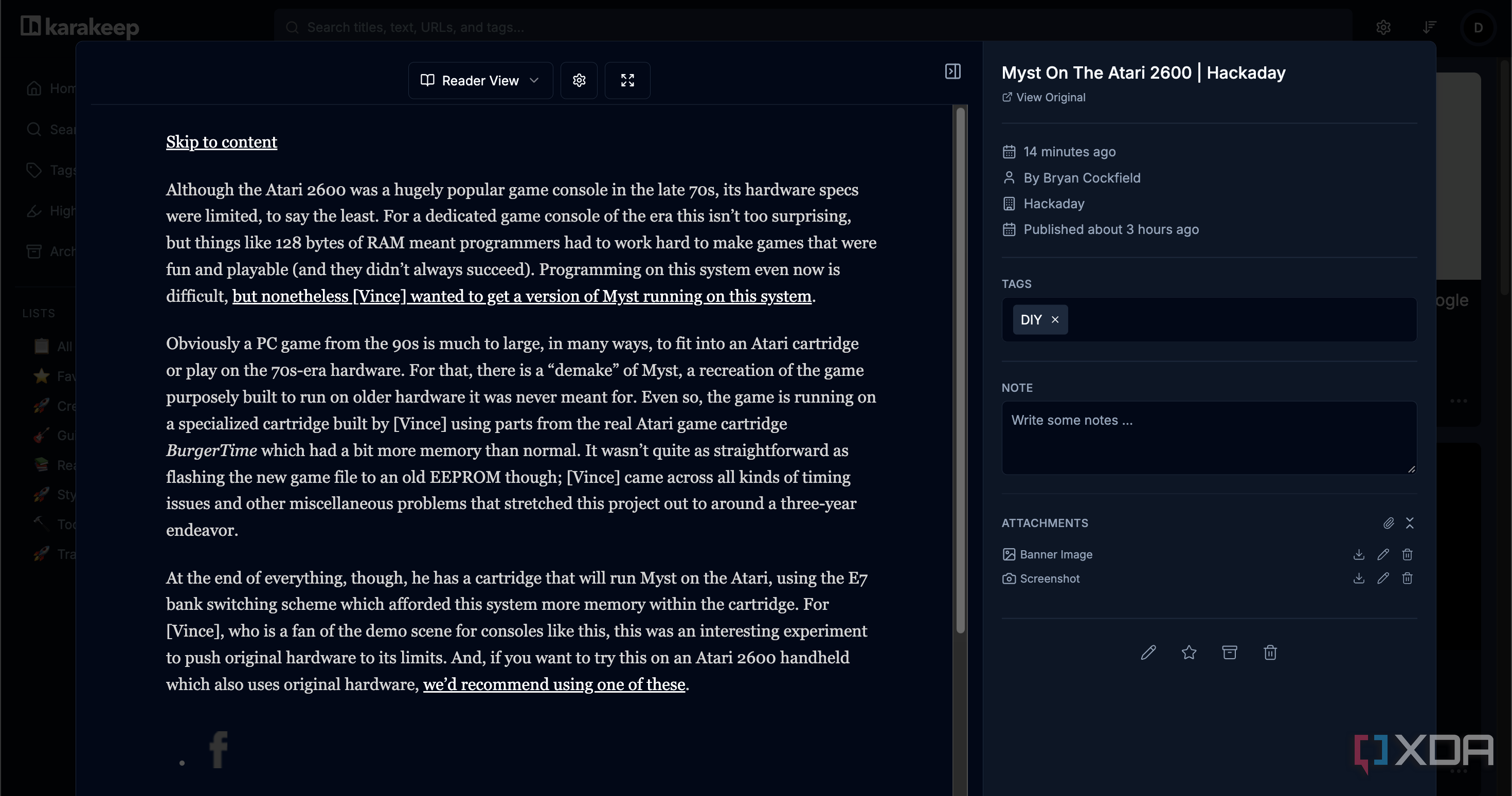The width and height of the screenshot is (1512, 796).
Task: Download the Screenshot attachment
Action: [x=1359, y=578]
